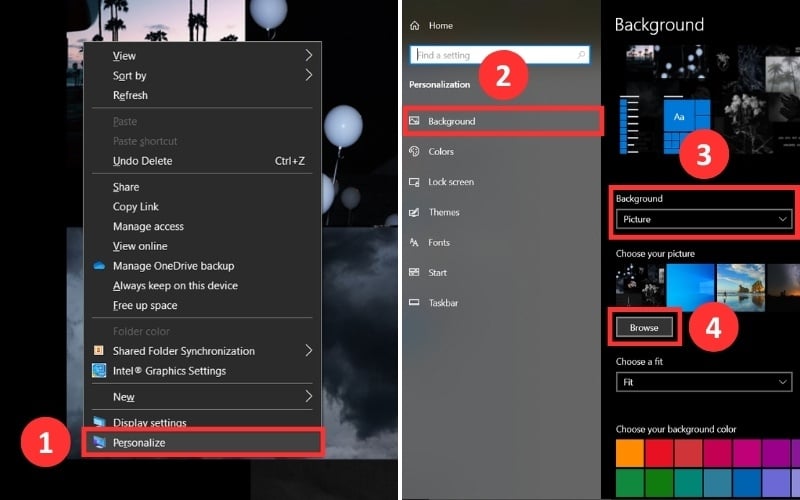Click the Display settings monitor icon
Image resolution: width=800 pixels, height=500 pixels.
(99, 422)
